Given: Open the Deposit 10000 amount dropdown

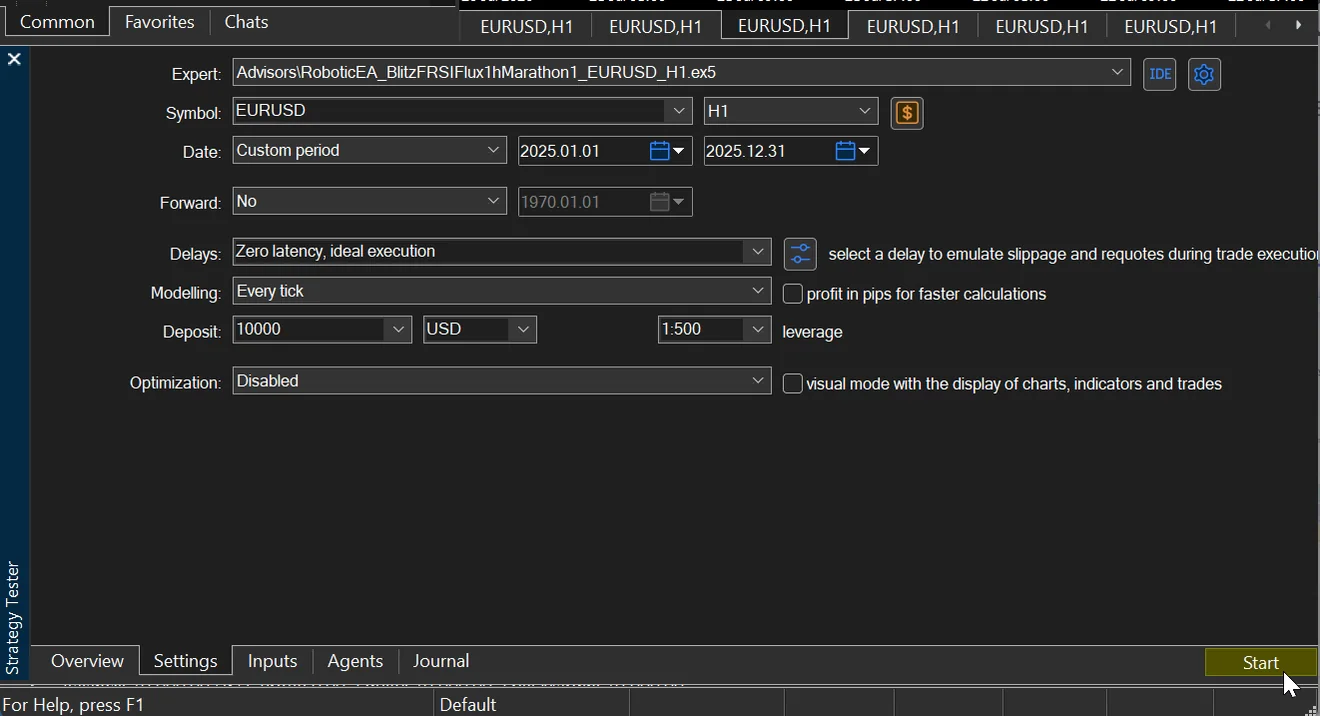Looking at the screenshot, I should pos(398,329).
